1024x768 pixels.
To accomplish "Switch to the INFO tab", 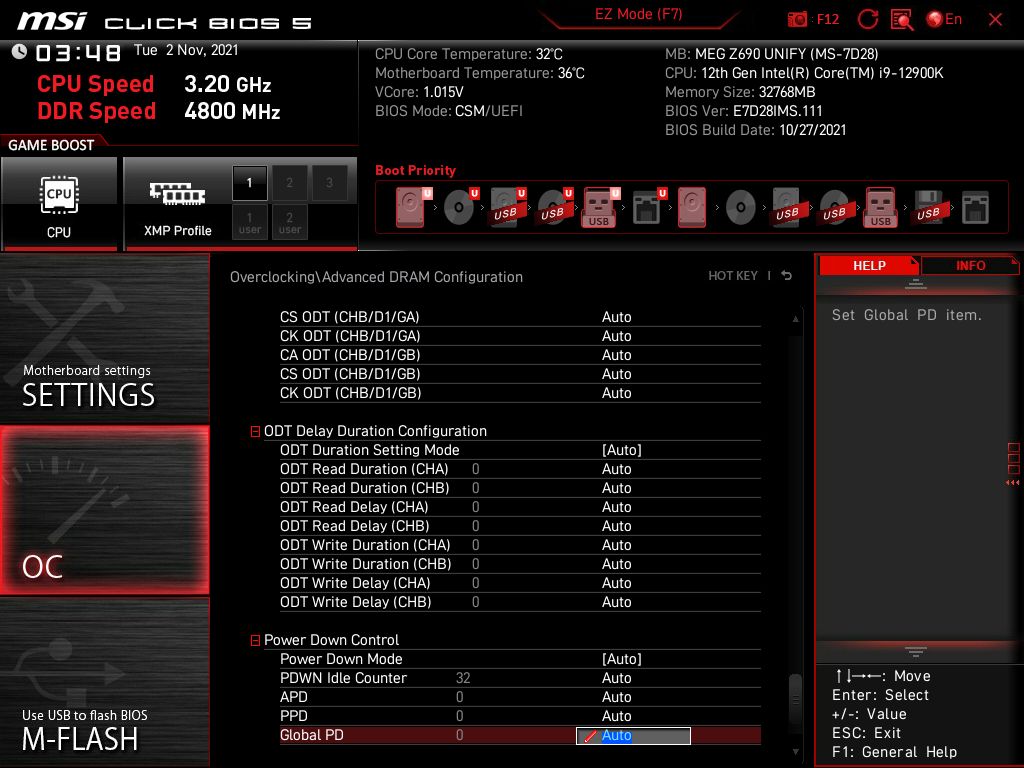I will point(970,266).
